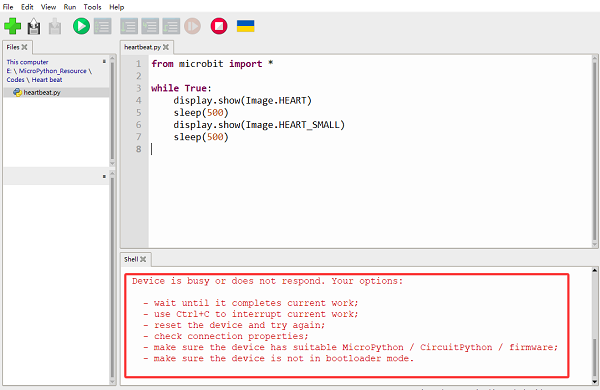Click the step into icon
The image size is (600, 390).
coord(150,26)
